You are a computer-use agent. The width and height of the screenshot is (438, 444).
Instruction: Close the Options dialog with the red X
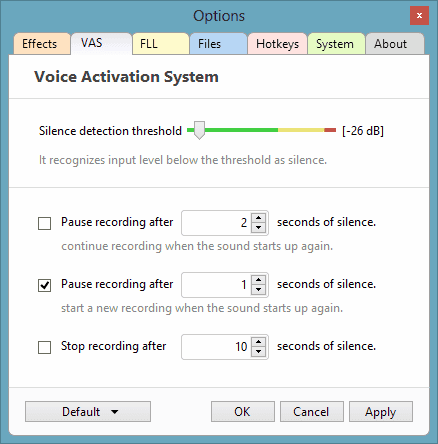coord(419,15)
